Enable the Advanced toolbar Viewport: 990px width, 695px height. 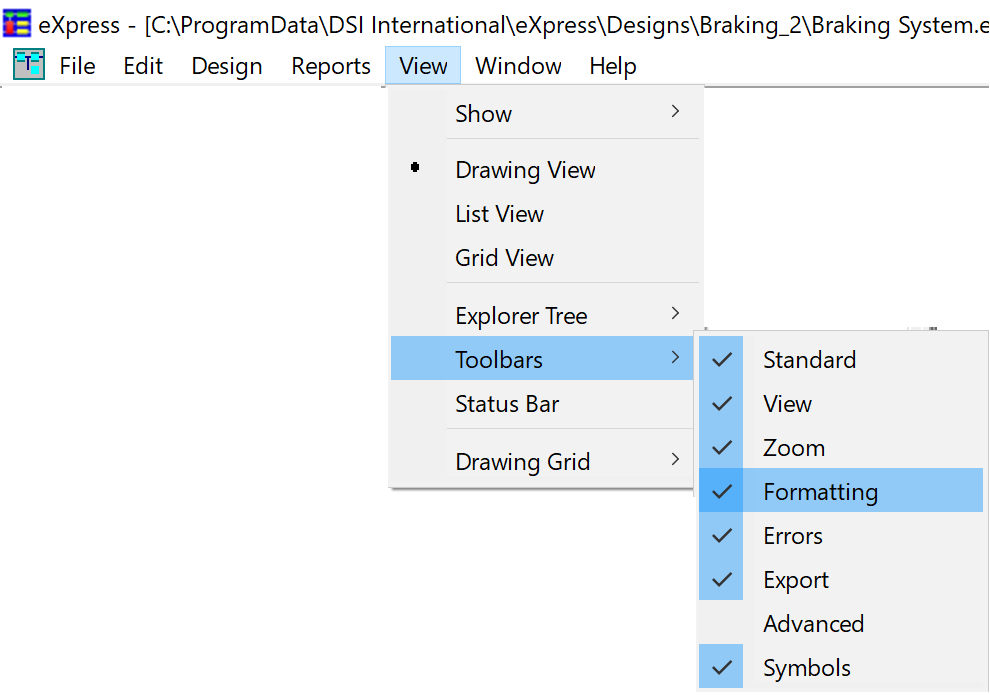(x=840, y=623)
